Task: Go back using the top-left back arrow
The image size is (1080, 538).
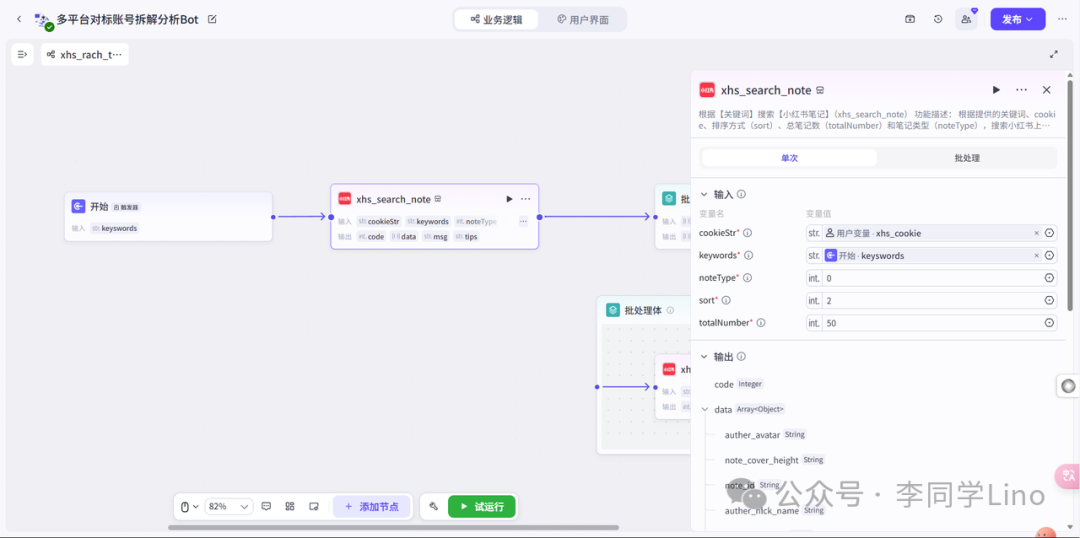Action: click(19, 19)
